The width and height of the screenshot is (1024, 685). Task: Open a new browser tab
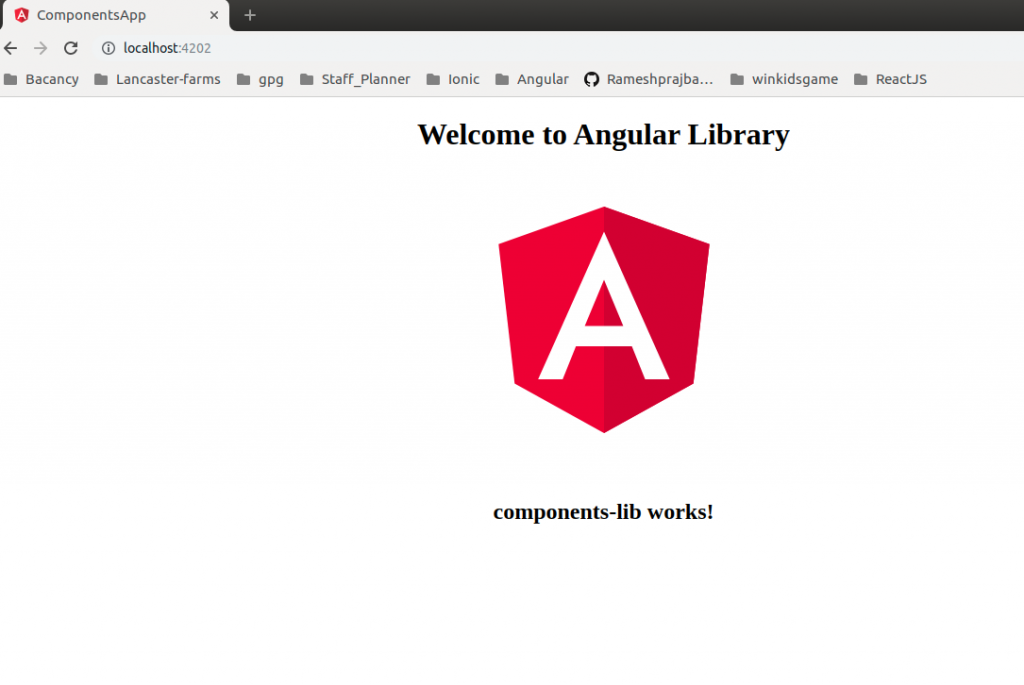pyautogui.click(x=248, y=15)
